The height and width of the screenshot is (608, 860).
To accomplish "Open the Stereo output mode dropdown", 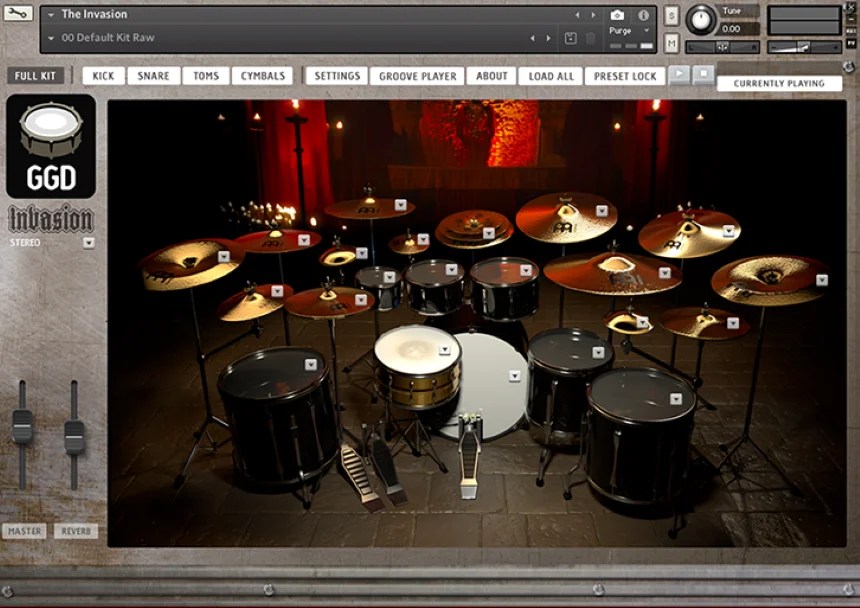I will [x=90, y=242].
